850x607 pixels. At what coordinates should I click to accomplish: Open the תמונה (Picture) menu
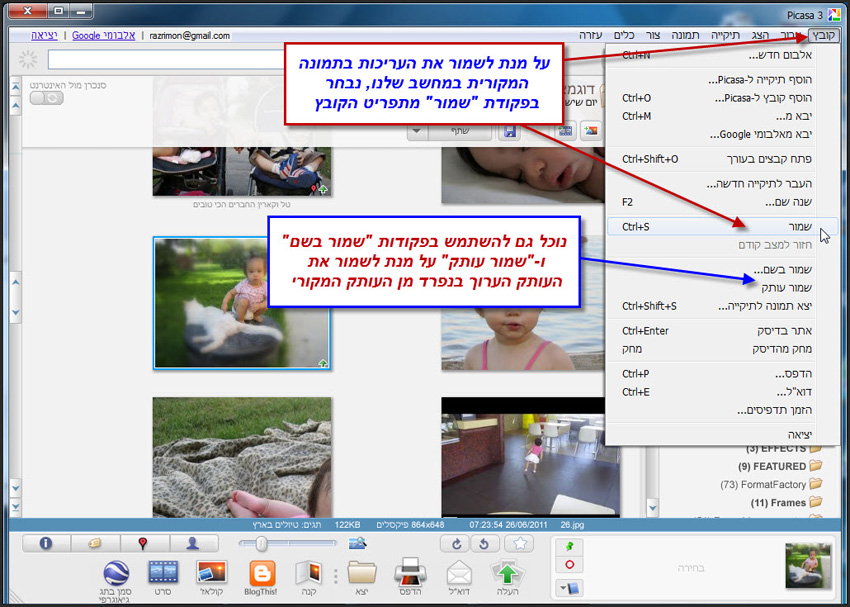click(685, 35)
